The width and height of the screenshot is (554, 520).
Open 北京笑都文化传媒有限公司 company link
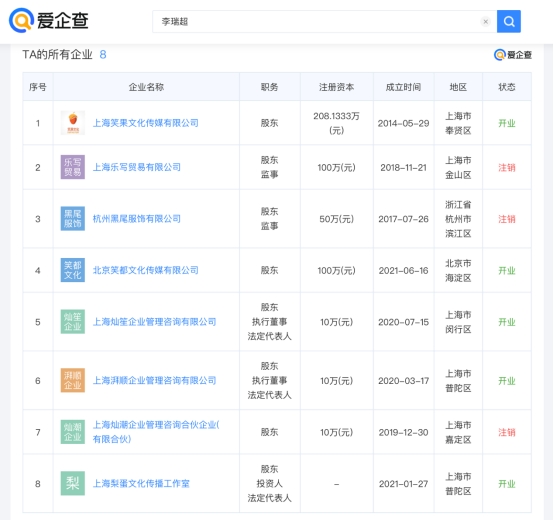[146, 270]
